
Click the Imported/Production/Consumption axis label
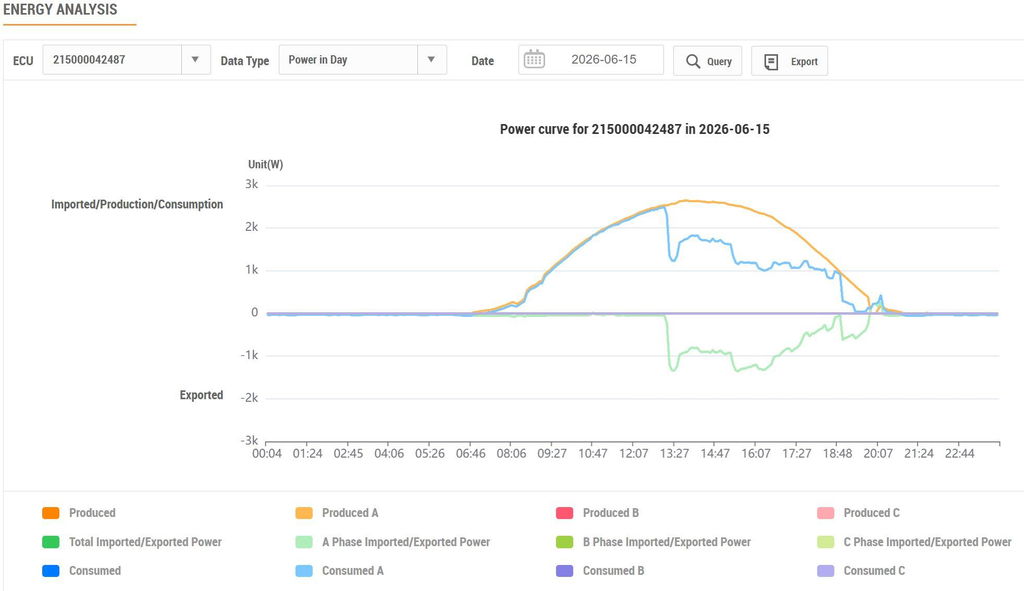(137, 204)
